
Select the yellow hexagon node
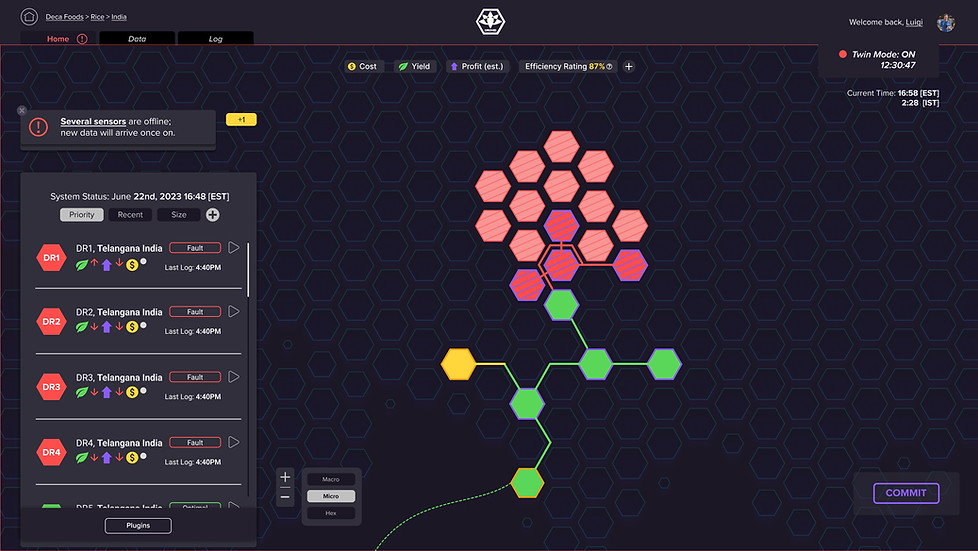click(x=458, y=364)
